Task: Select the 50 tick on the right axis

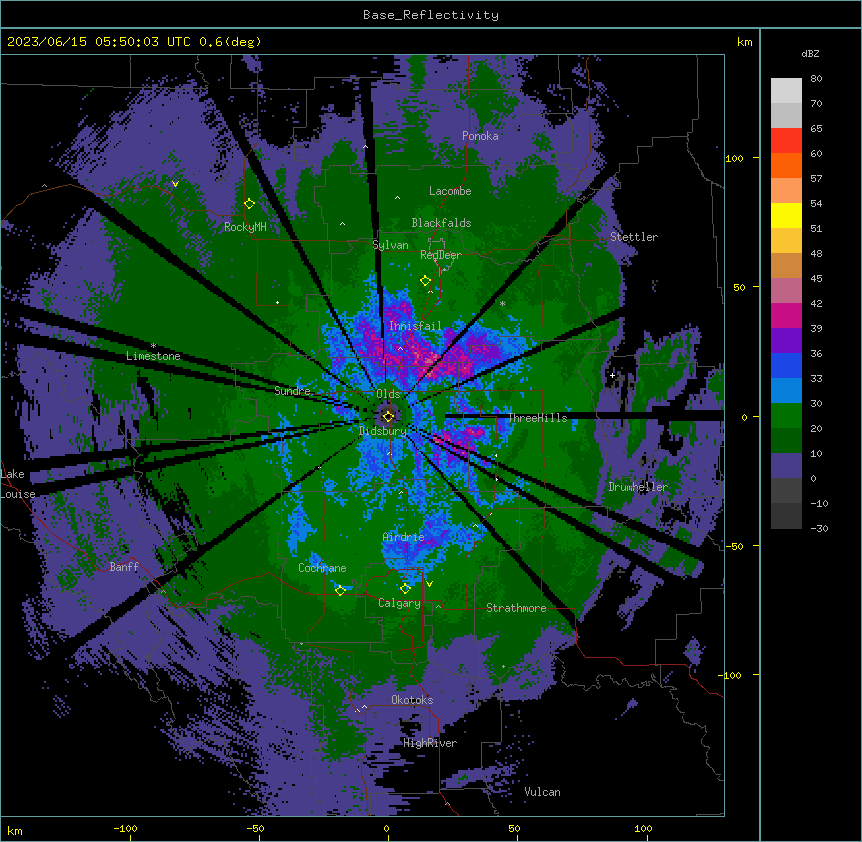Action: click(x=739, y=287)
